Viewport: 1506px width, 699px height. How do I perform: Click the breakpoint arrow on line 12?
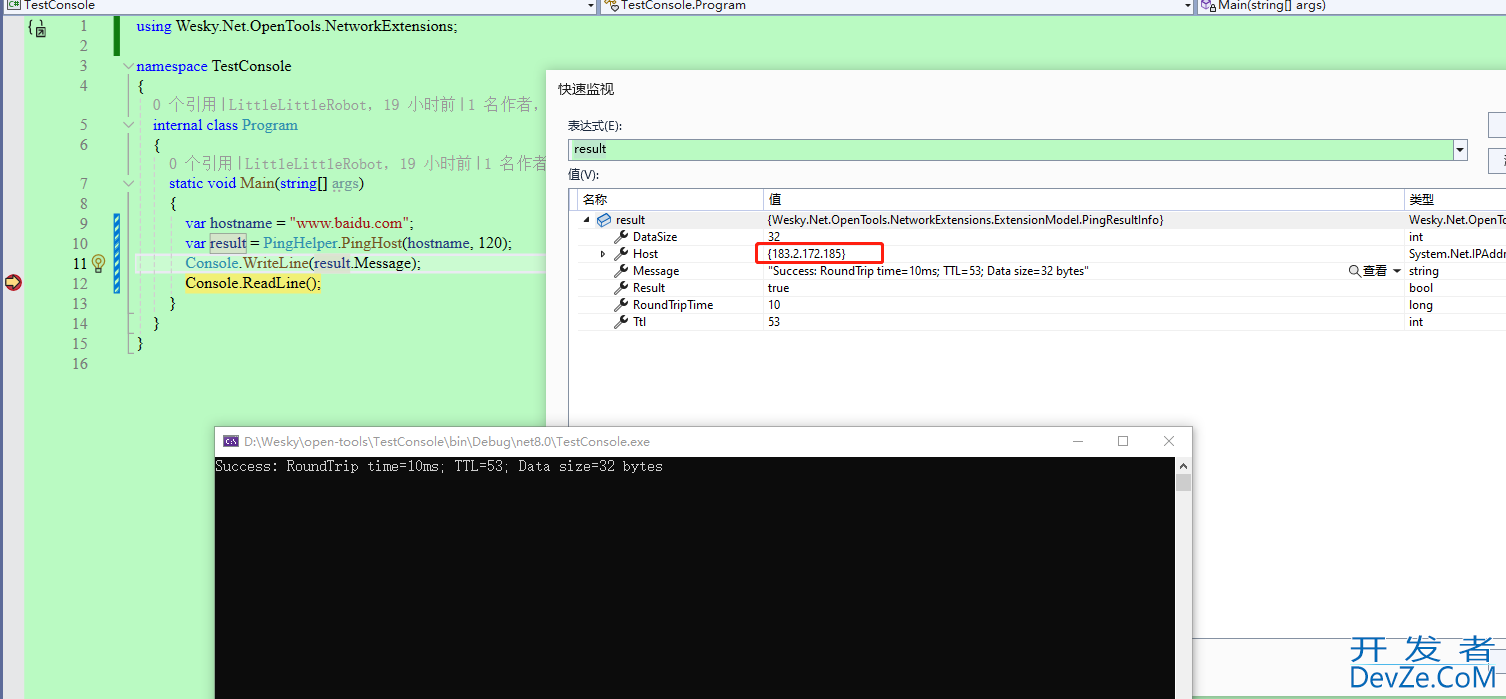tap(13, 283)
